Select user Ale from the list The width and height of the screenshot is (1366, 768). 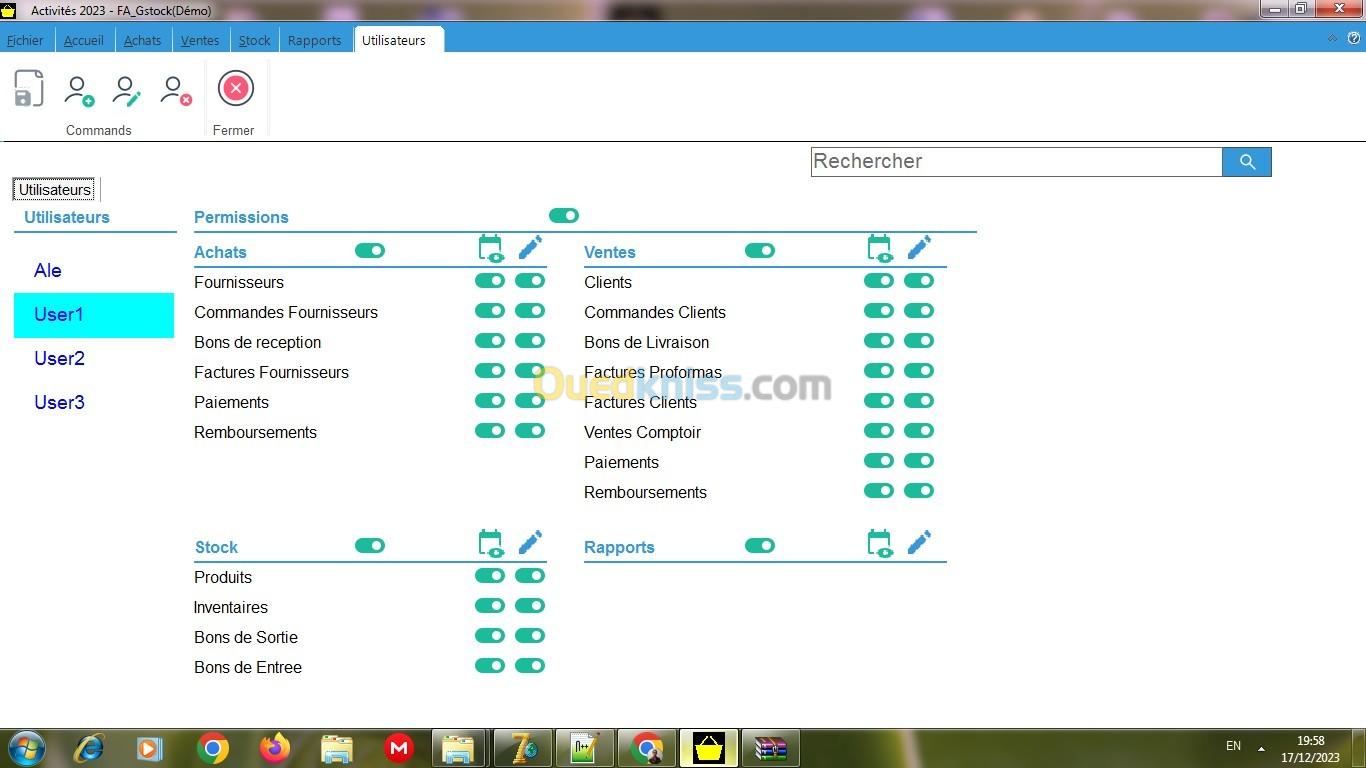pos(48,271)
